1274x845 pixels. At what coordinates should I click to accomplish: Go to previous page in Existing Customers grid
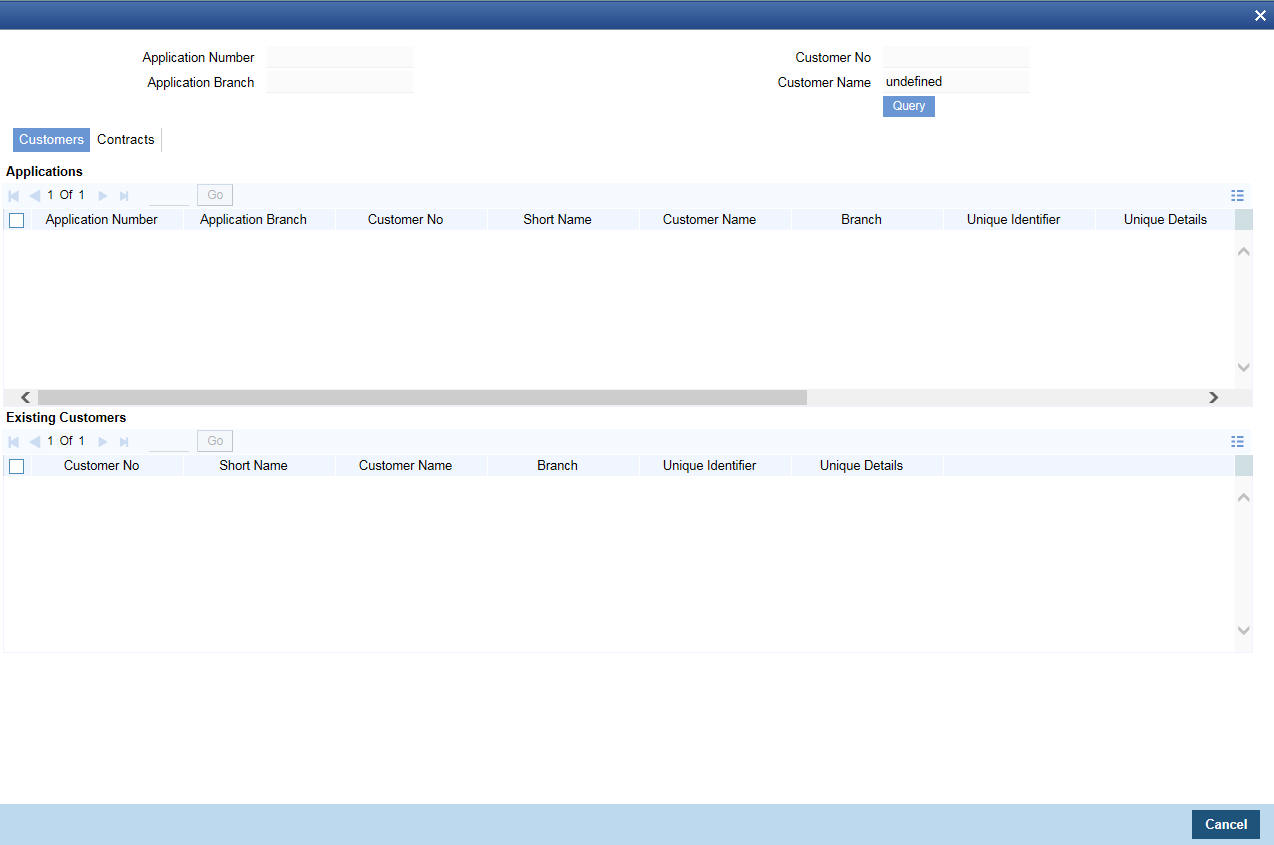pyautogui.click(x=35, y=441)
